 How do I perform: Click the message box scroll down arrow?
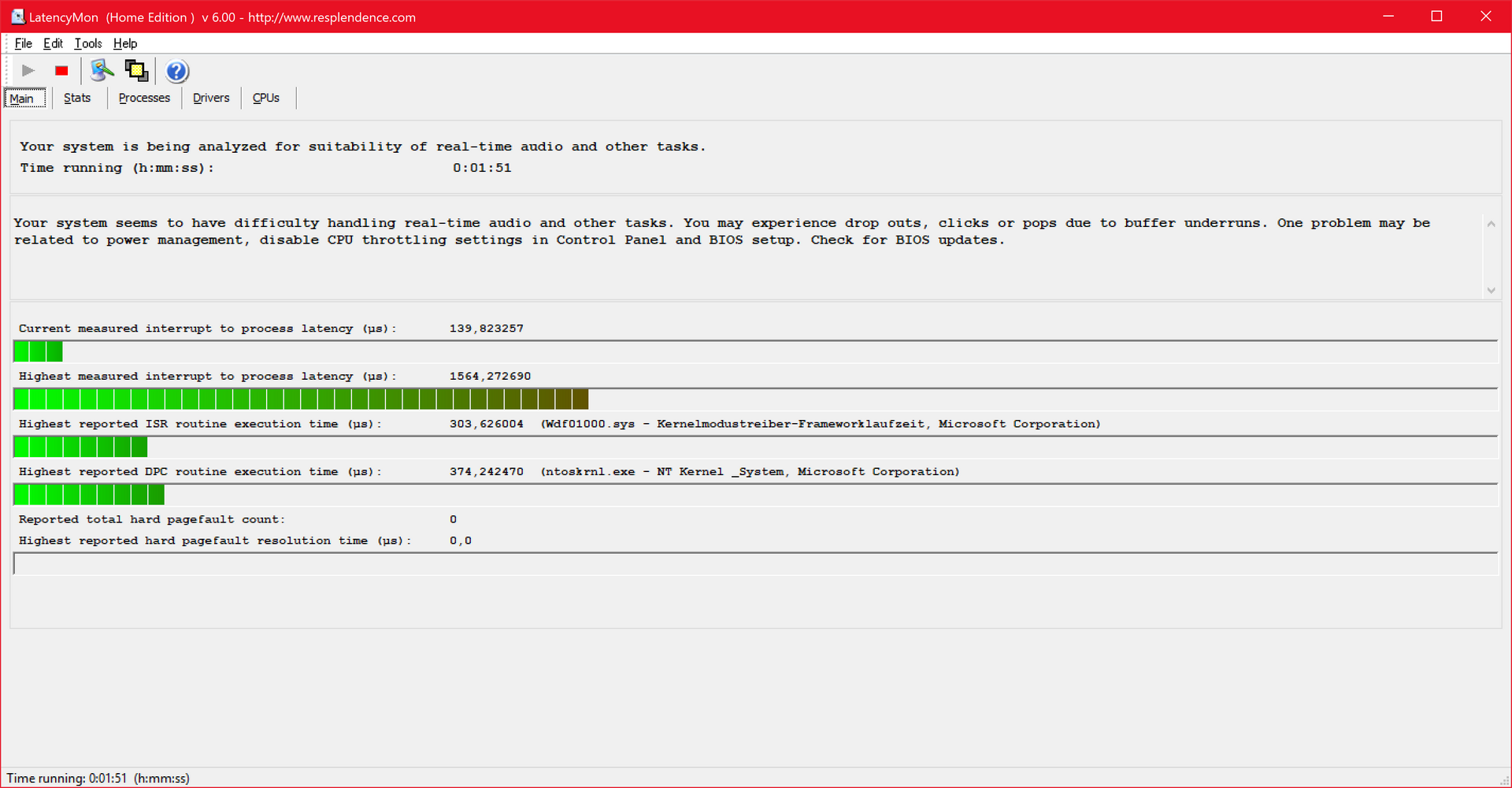[x=1491, y=290]
